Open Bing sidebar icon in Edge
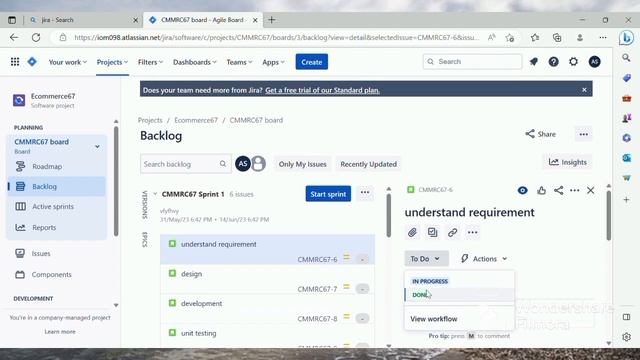The image size is (640, 360). click(626, 38)
